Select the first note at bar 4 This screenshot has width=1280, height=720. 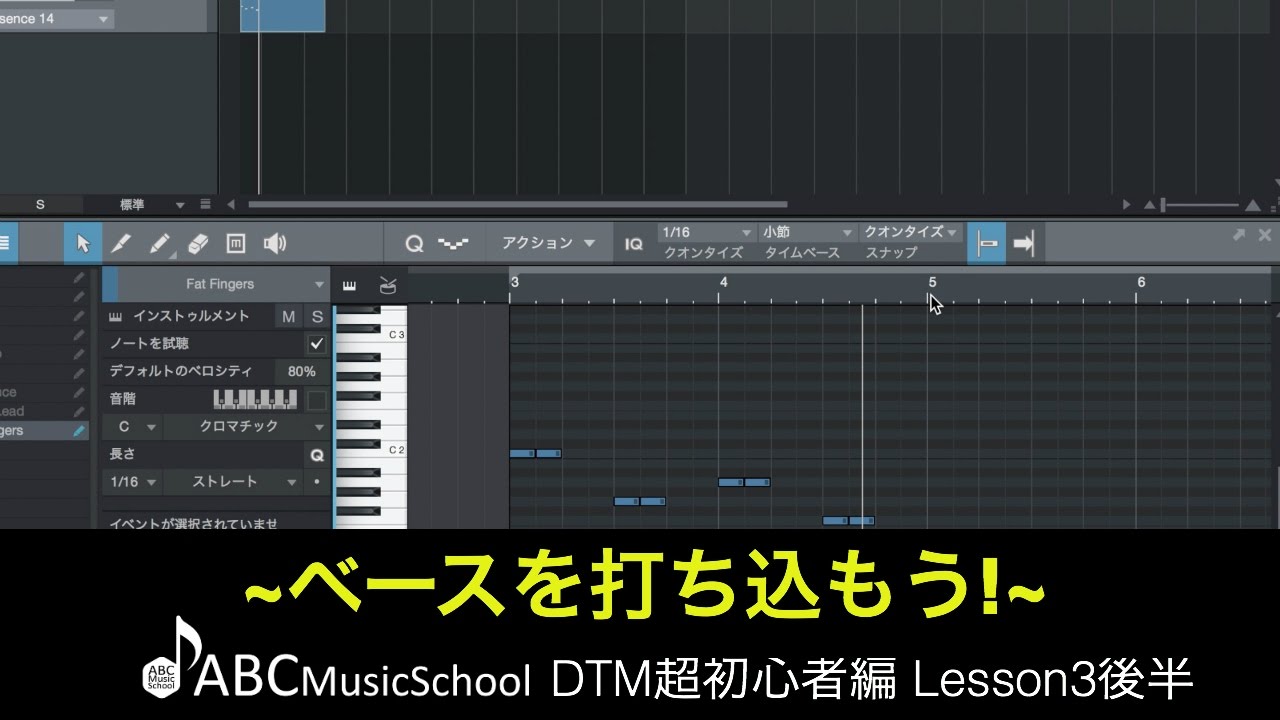tap(731, 482)
